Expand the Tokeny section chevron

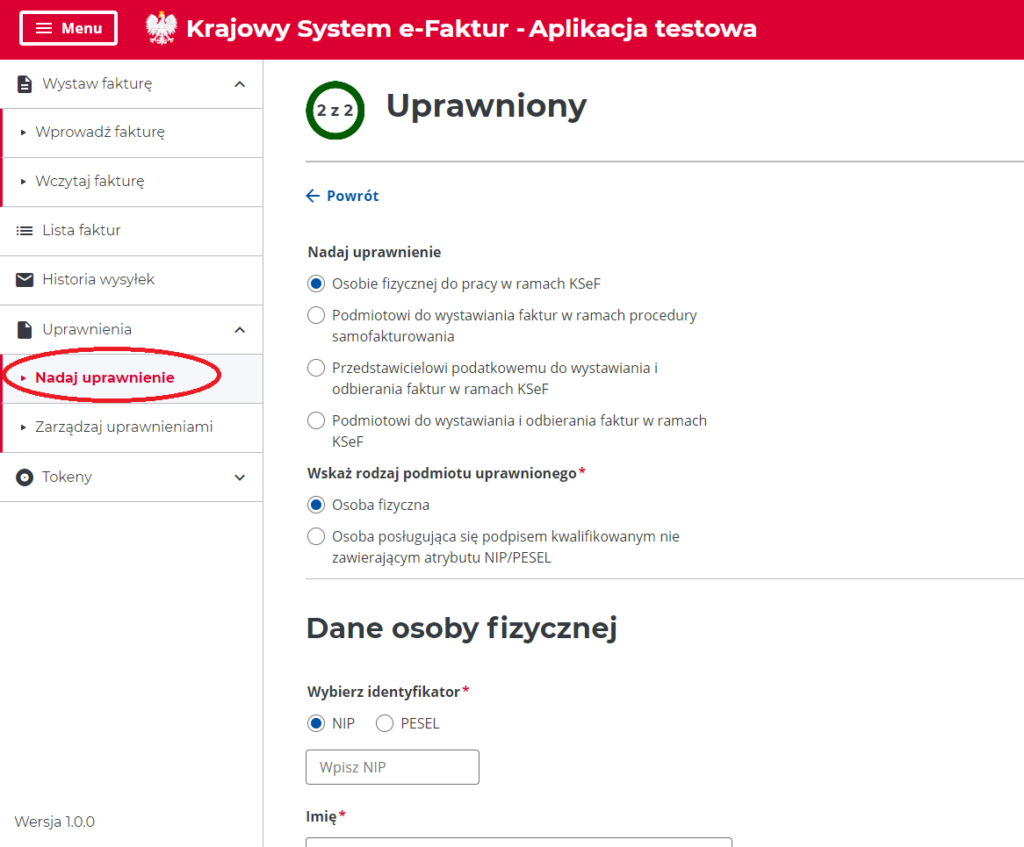[x=240, y=477]
